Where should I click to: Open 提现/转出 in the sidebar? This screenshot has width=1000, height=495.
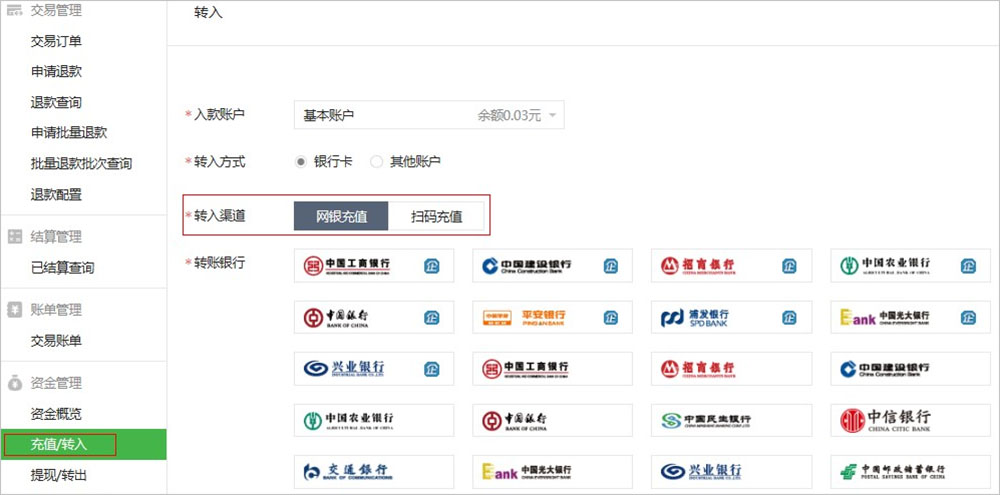[x=59, y=475]
